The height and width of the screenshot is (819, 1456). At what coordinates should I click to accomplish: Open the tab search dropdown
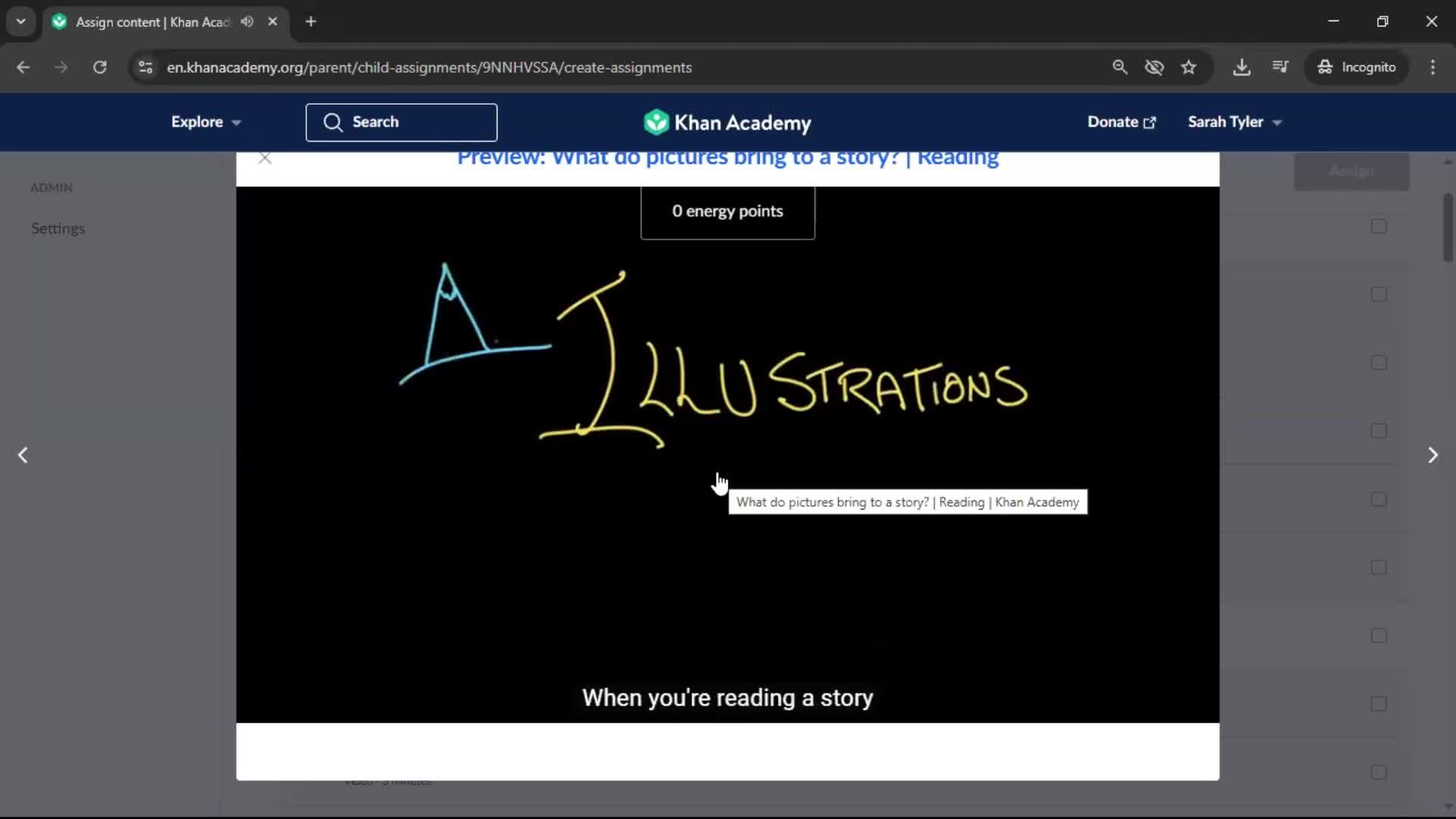(x=21, y=22)
